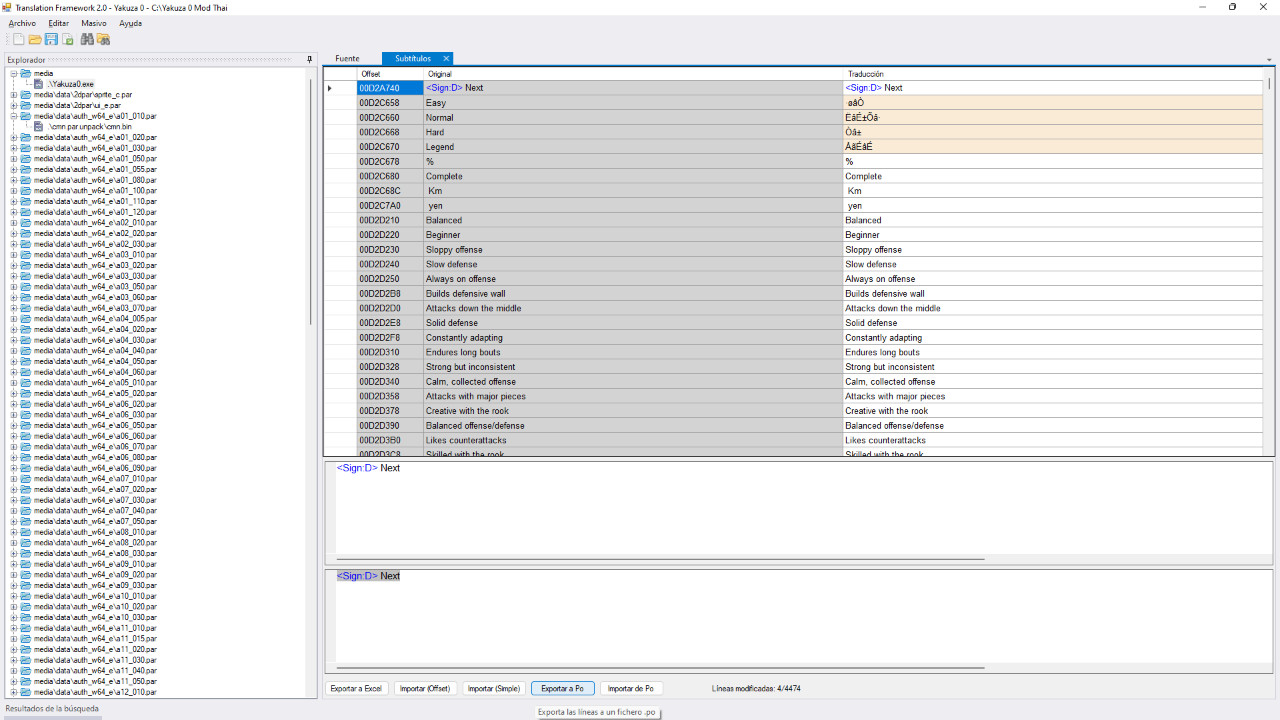The height and width of the screenshot is (720, 1280).
Task: Close the Subtítulos tab with X
Action: tap(446, 59)
